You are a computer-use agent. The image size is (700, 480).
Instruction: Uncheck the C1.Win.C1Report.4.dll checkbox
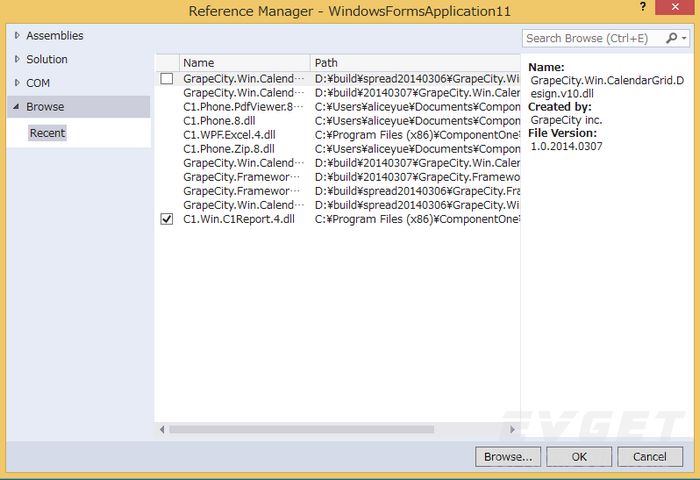(167, 219)
